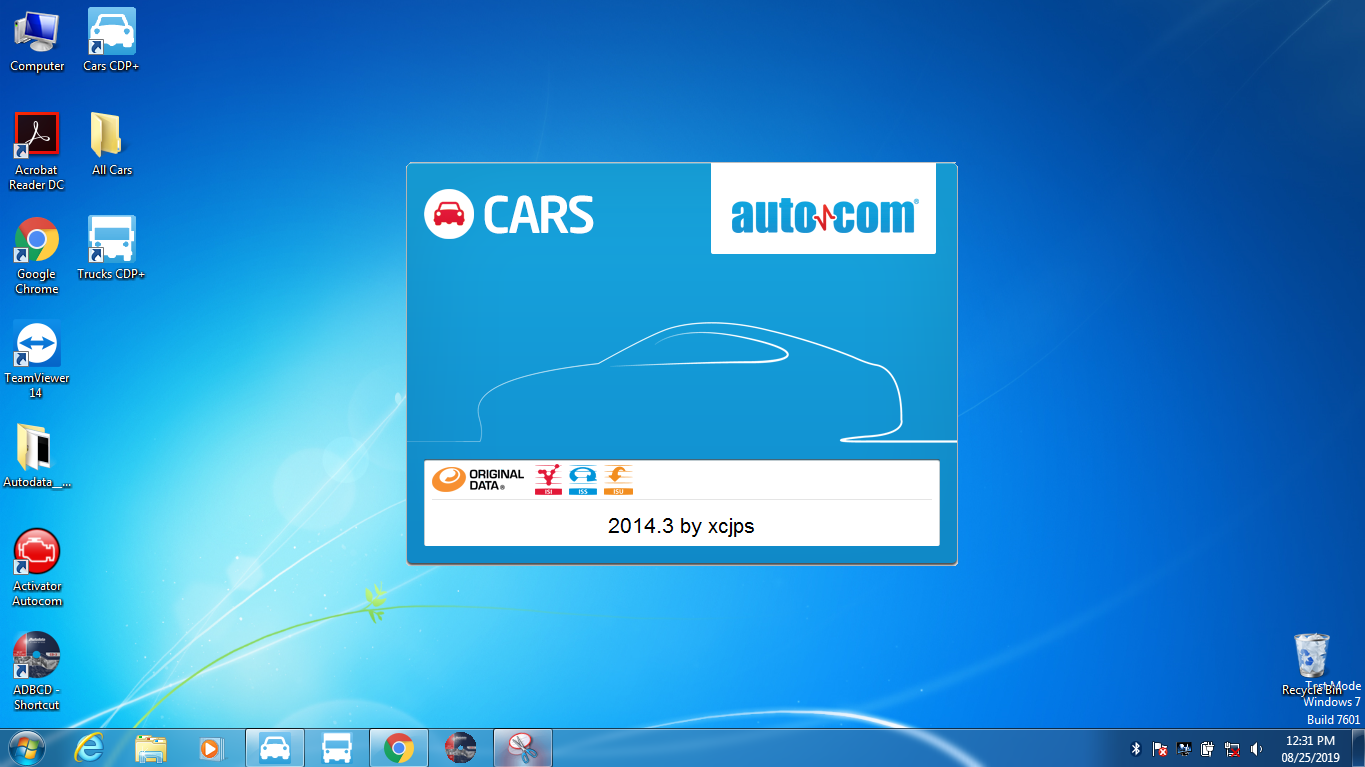This screenshot has height=767, width=1365.
Task: Open the network status tray icon
Action: (1232, 749)
